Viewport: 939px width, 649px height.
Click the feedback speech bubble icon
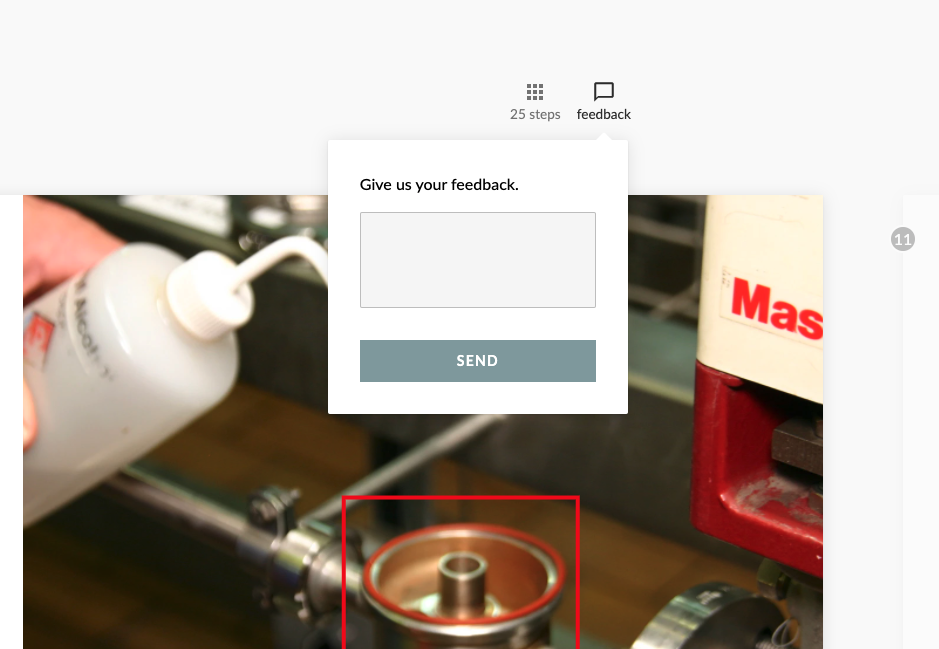[604, 92]
